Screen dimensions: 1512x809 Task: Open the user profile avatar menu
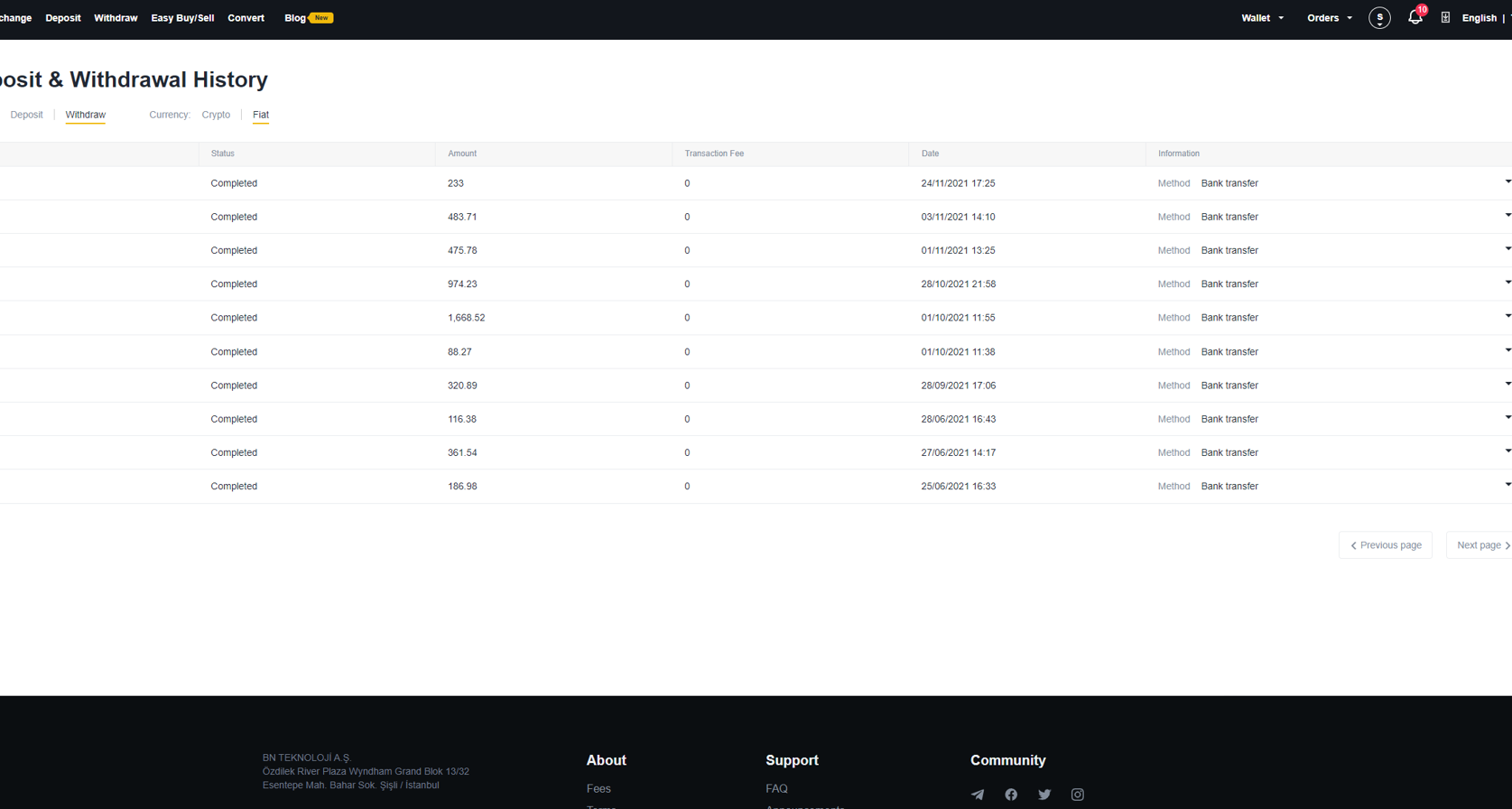point(1379,18)
